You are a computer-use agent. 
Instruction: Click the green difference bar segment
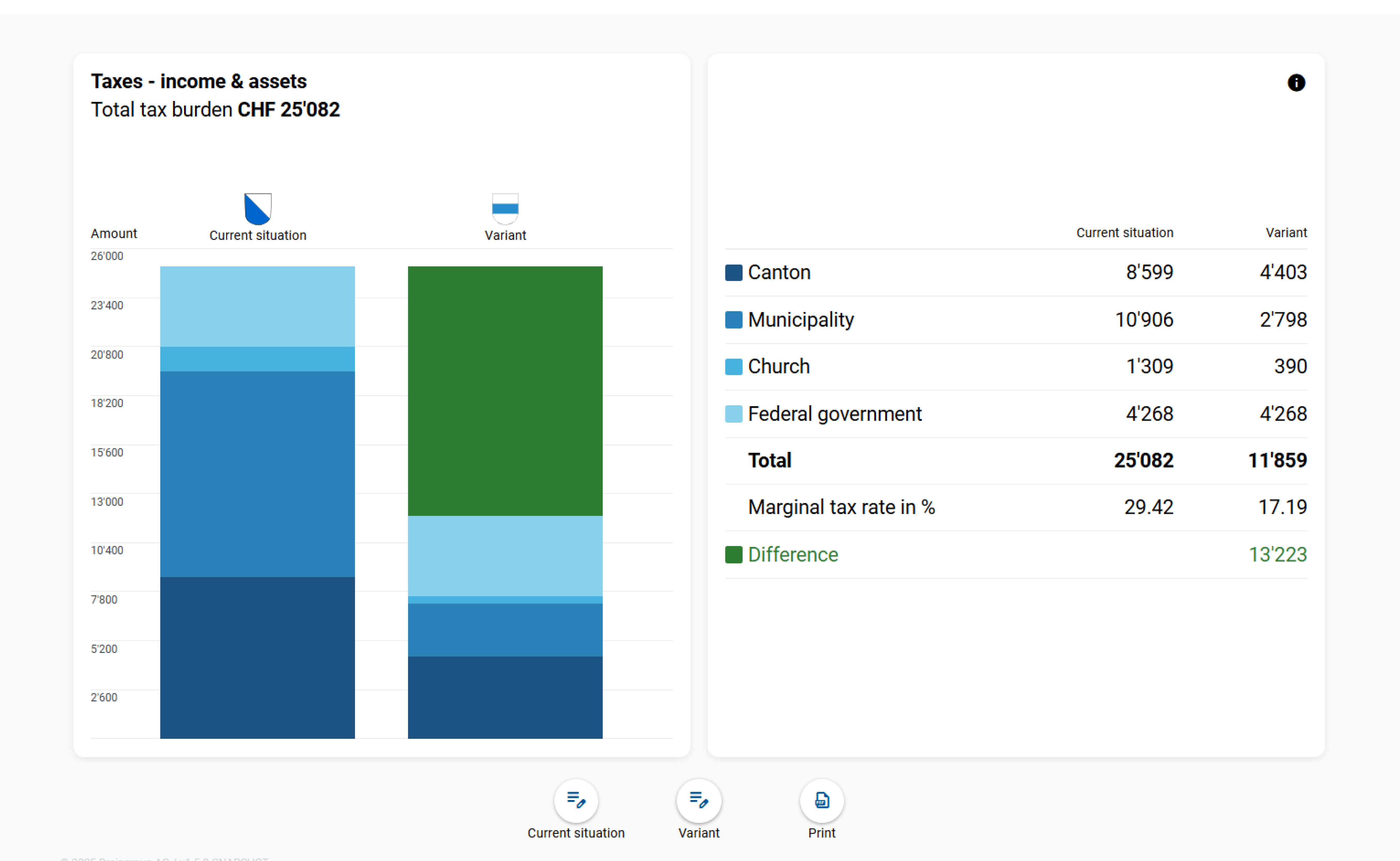505,391
